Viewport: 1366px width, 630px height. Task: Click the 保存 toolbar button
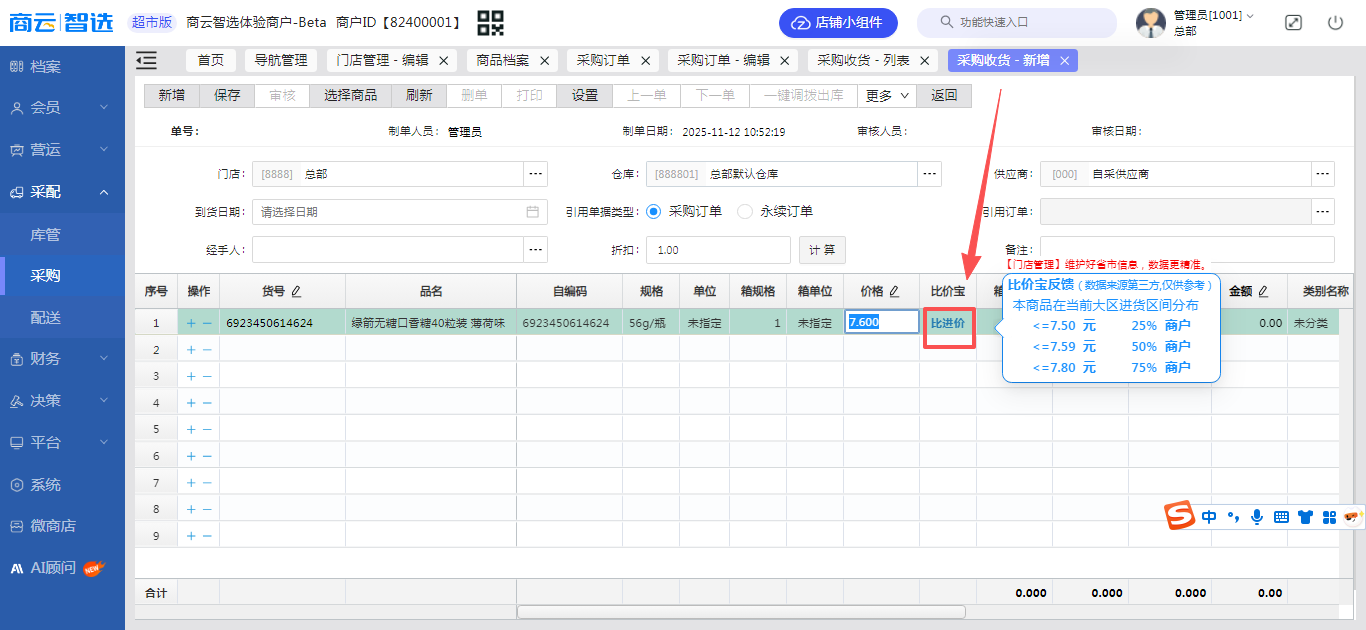click(x=227, y=96)
